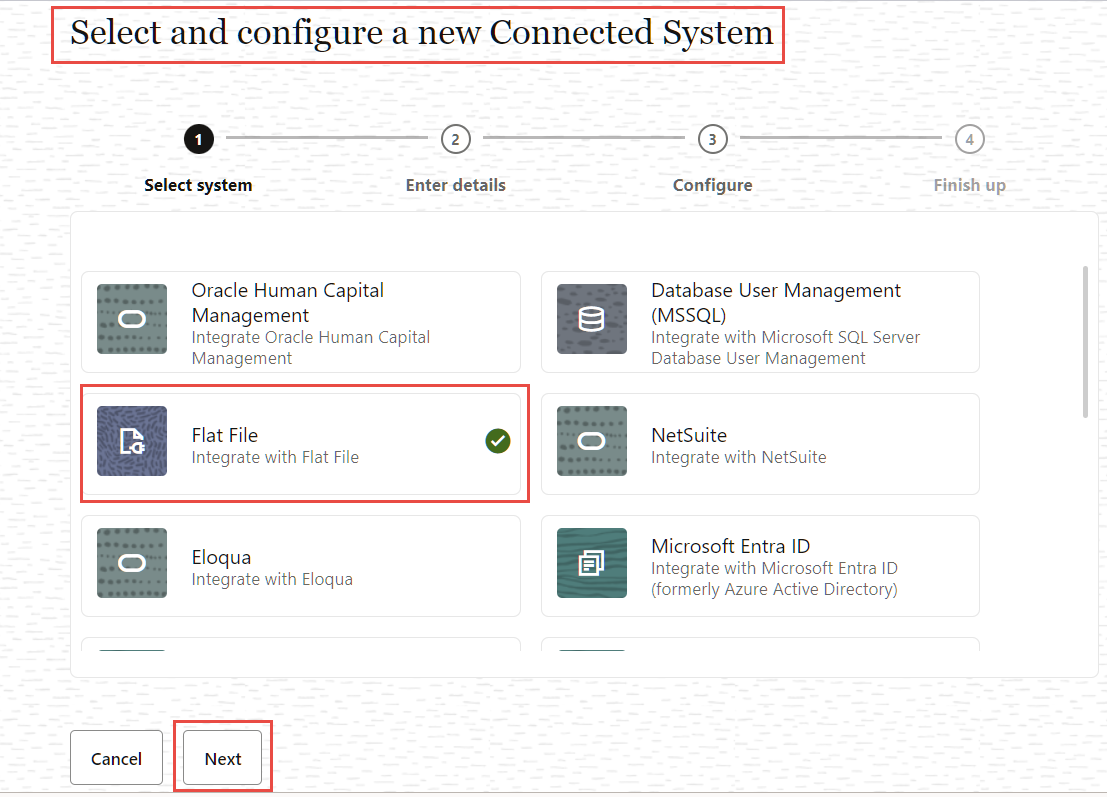Click Integrate with Eloqua description
Screen dimensions: 1107x797
click(x=272, y=580)
